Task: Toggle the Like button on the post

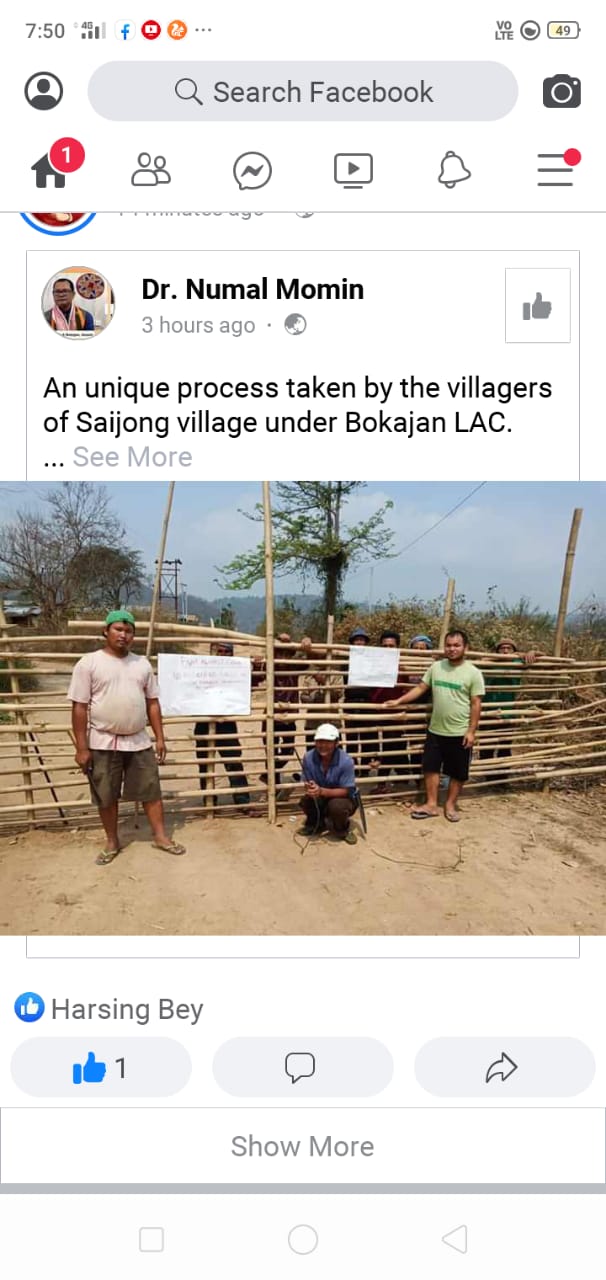Action: click(101, 1068)
